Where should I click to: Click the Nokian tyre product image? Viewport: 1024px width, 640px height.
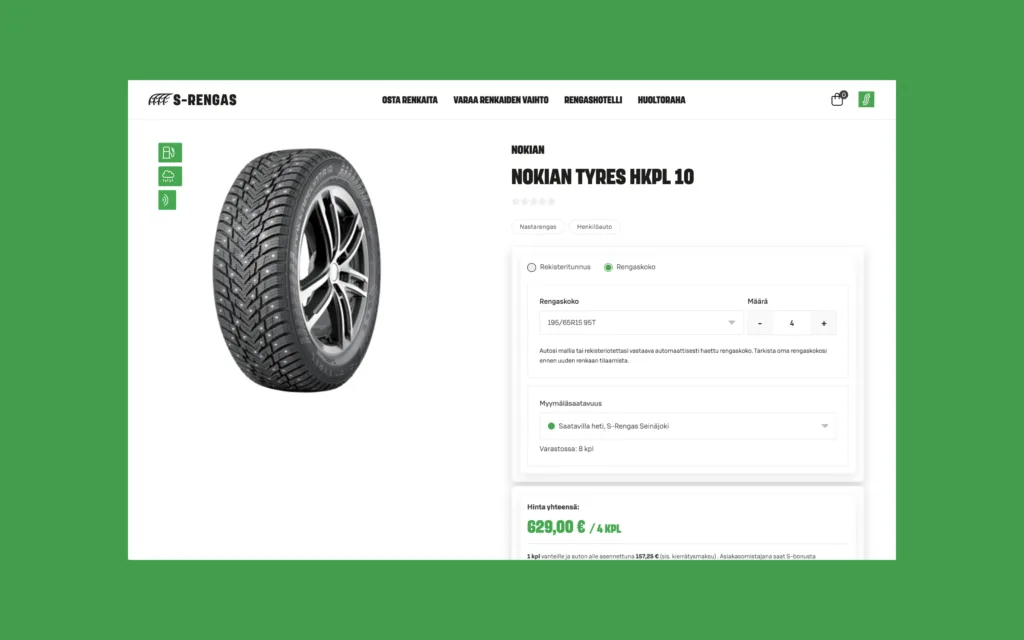pyautogui.click(x=298, y=270)
